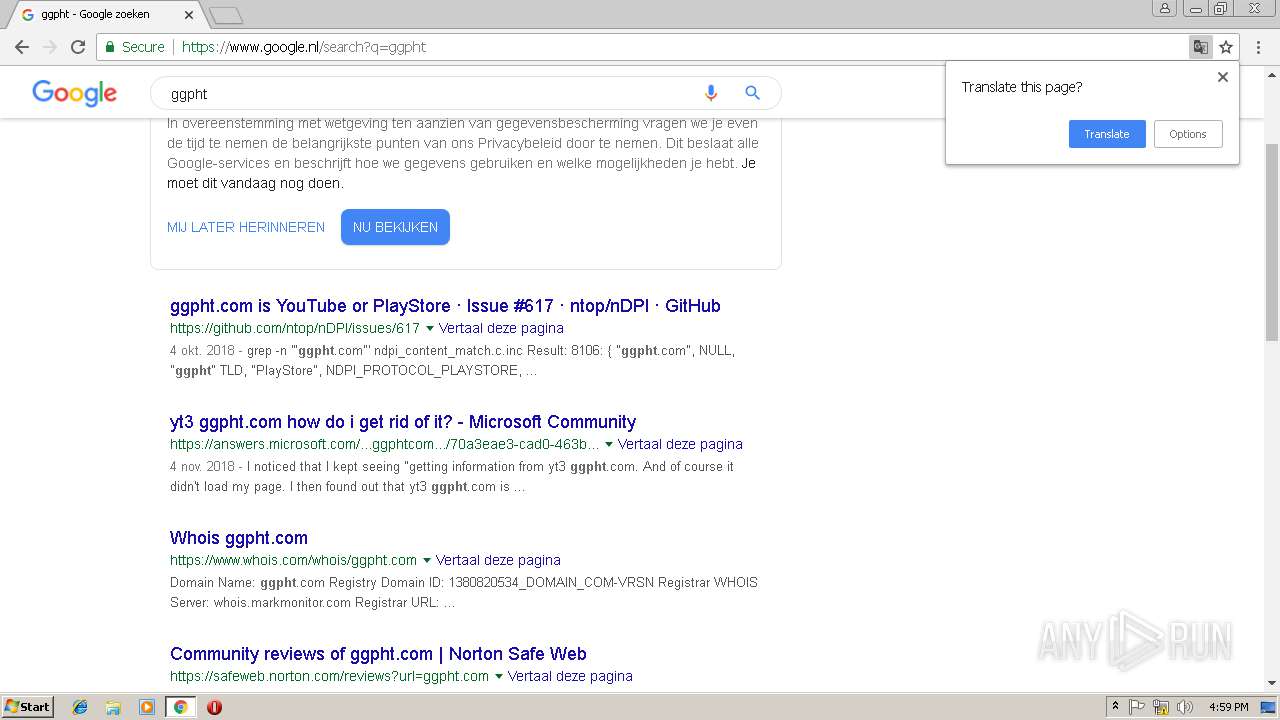This screenshot has height=720, width=1280.
Task: Open the Chrome three-dot menu
Action: tap(1258, 47)
